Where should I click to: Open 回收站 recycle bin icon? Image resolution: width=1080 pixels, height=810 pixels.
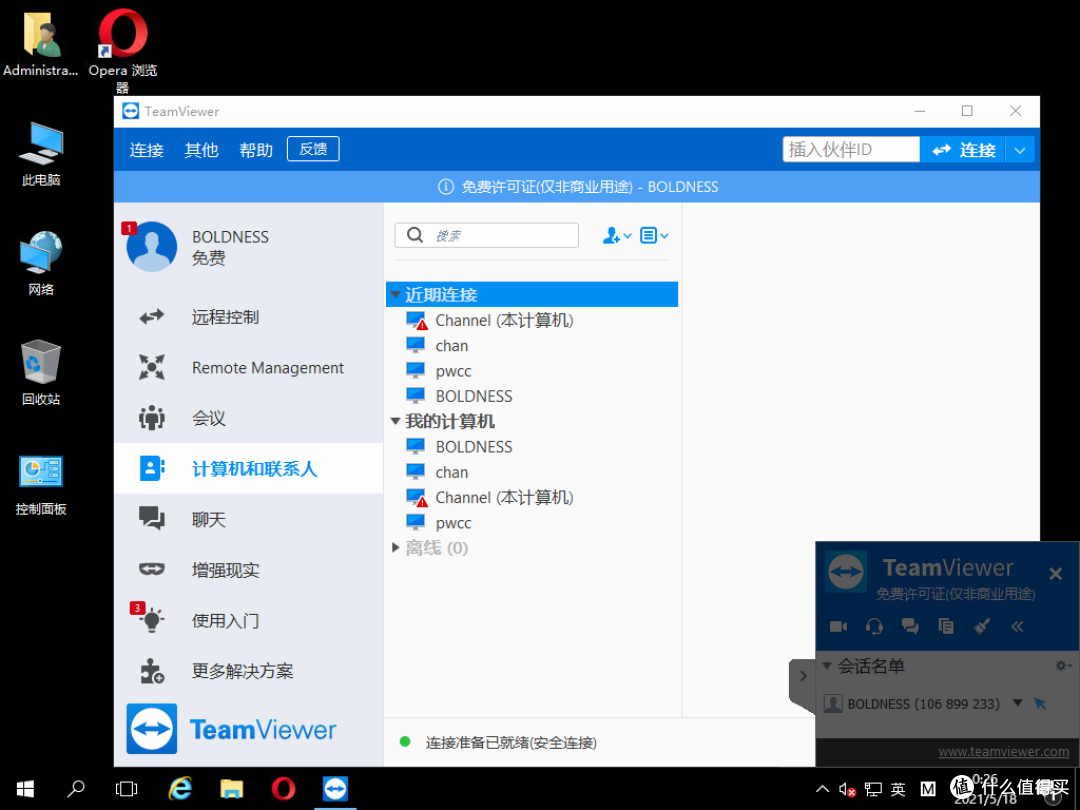pos(41,373)
